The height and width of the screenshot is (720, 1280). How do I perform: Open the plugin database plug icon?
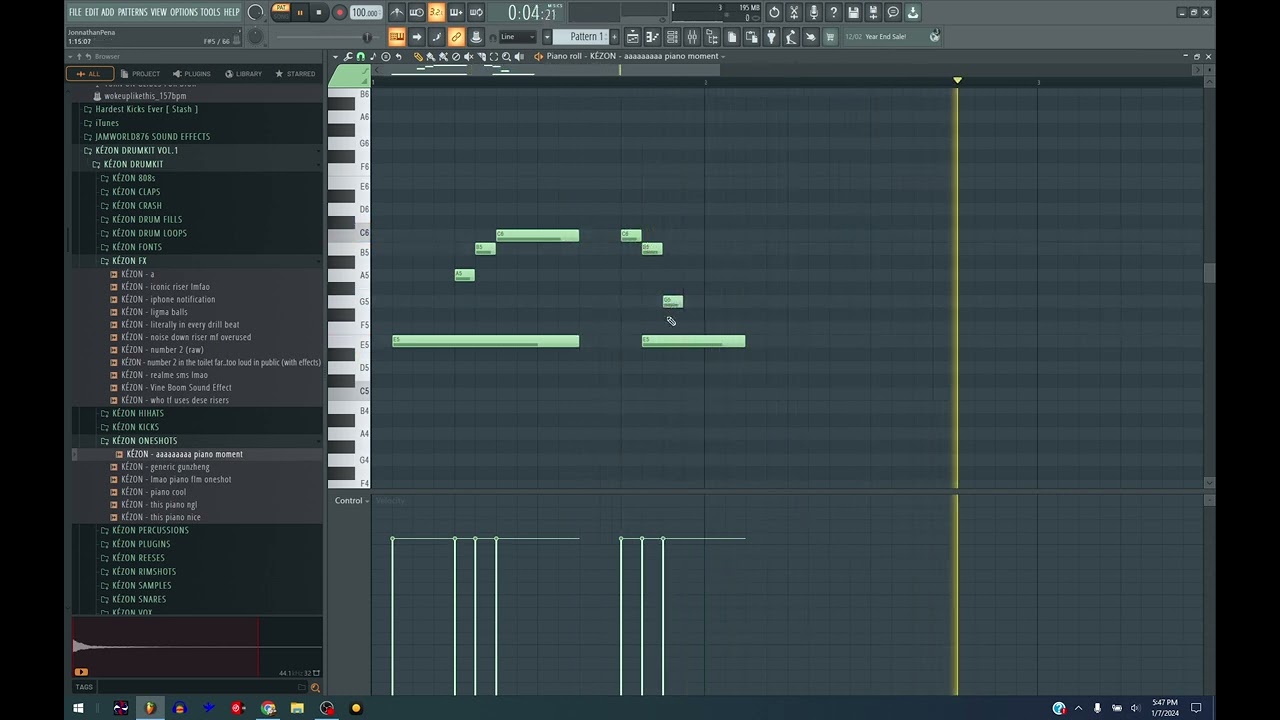click(771, 36)
